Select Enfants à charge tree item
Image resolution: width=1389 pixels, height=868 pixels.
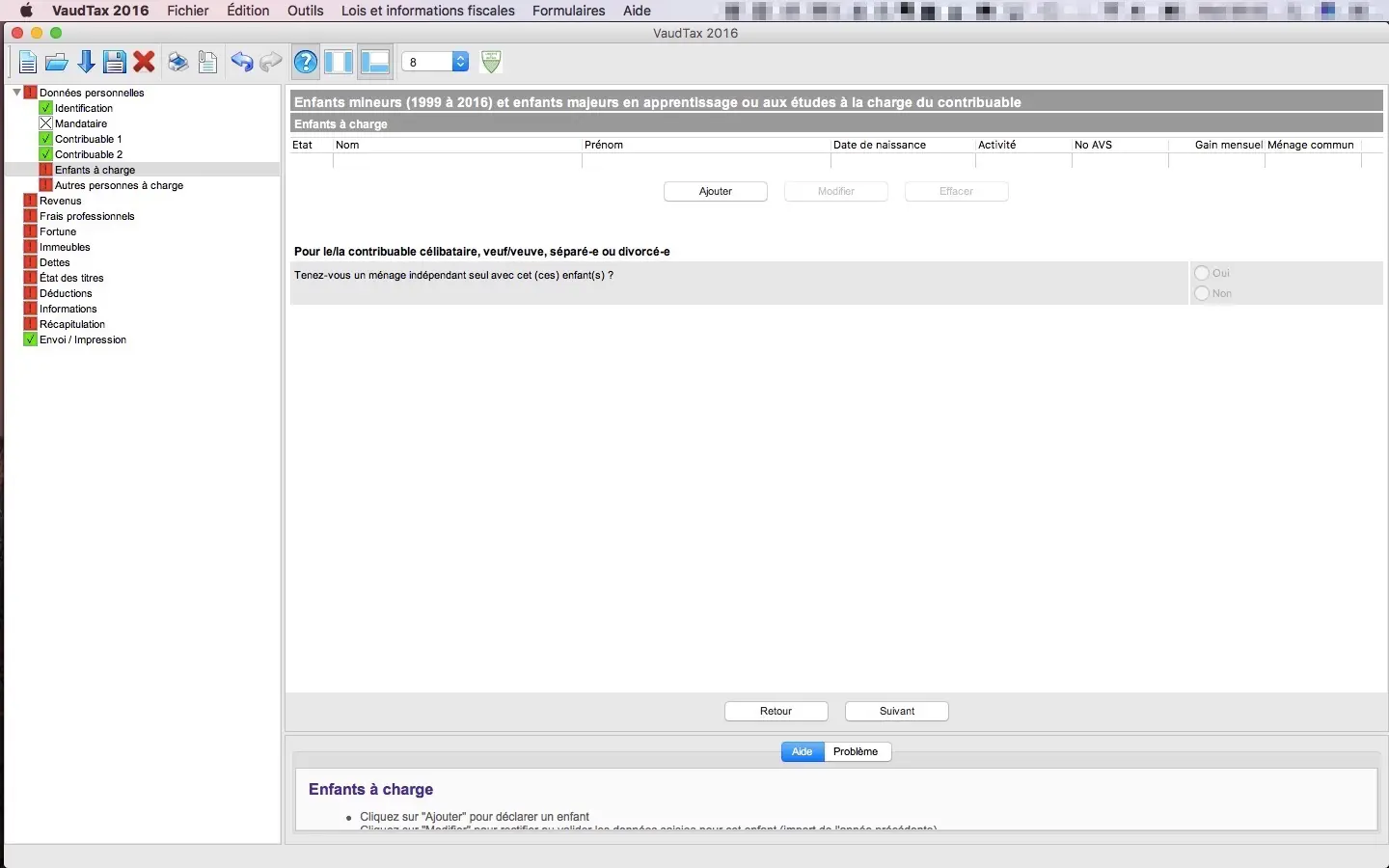(x=95, y=170)
